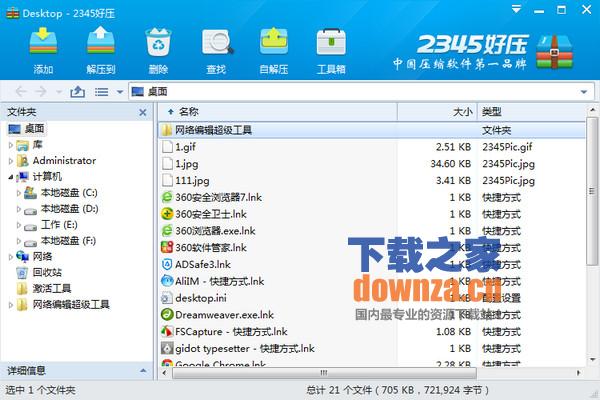
Task: Select the 回收站 recycle bin icon
Action: pyautogui.click(x=22, y=273)
